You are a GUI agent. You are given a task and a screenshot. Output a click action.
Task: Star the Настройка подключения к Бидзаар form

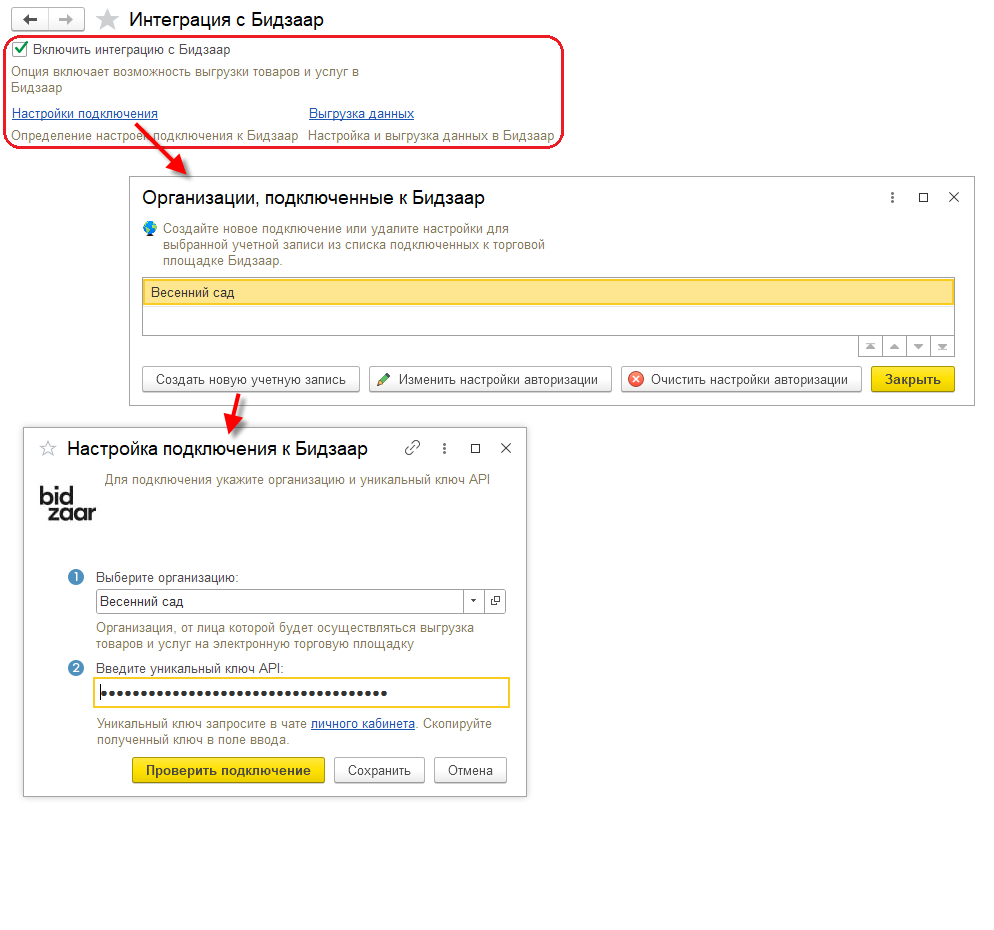(x=48, y=449)
